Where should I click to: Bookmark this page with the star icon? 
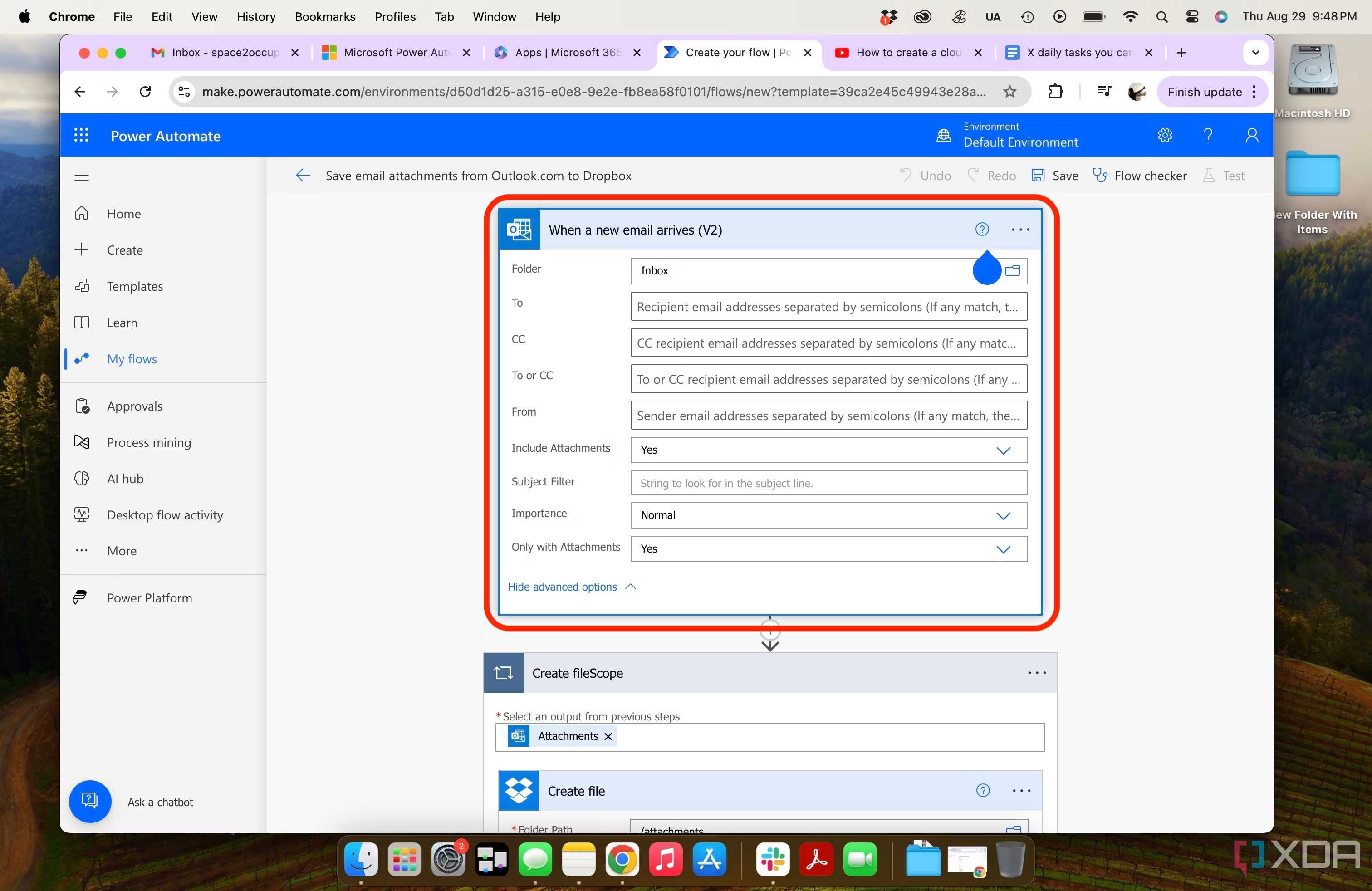point(1009,92)
